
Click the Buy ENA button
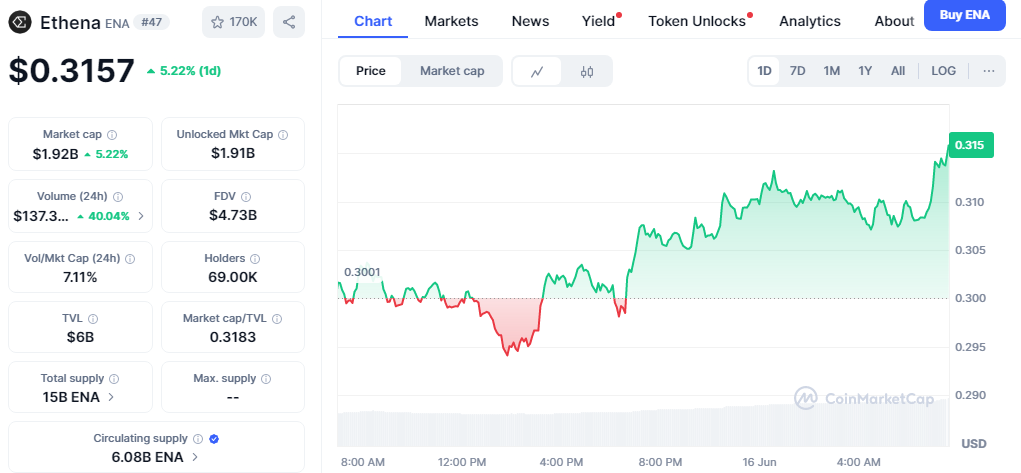point(964,15)
